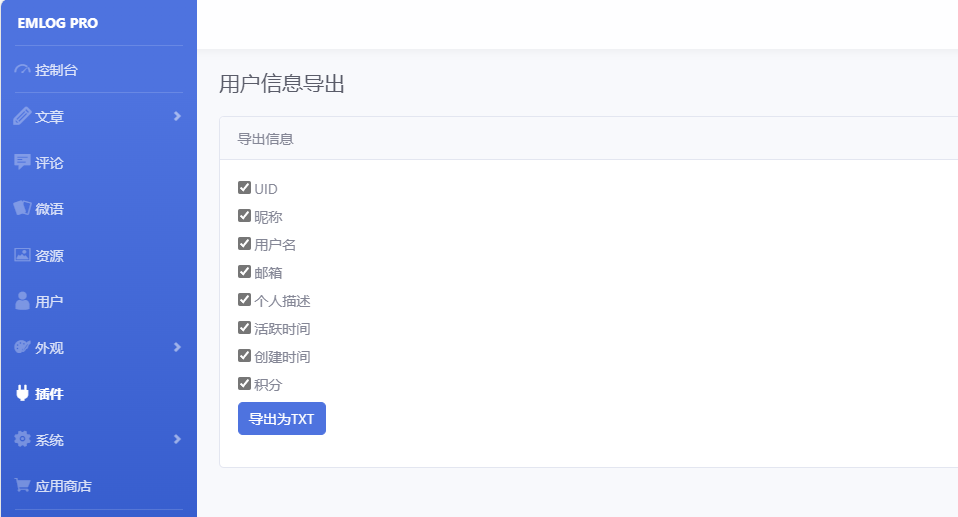
Task: Disable the 积分 export checkbox
Action: click(x=244, y=384)
